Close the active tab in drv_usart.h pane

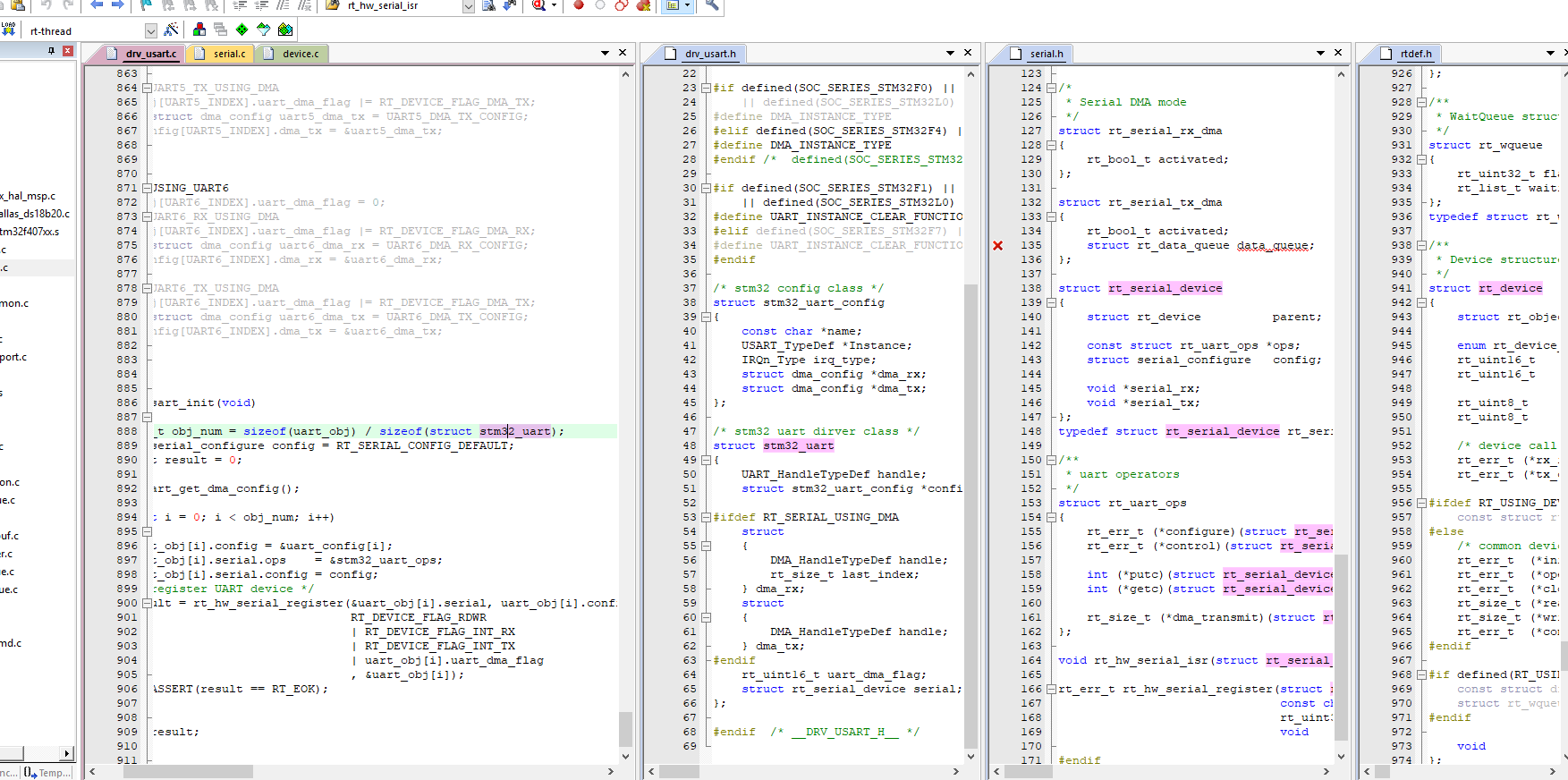pos(967,53)
